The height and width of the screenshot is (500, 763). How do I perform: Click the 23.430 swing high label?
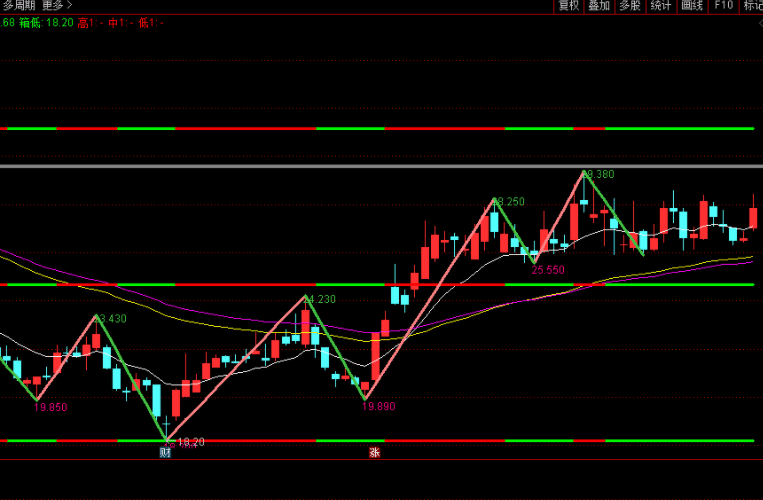pos(112,319)
